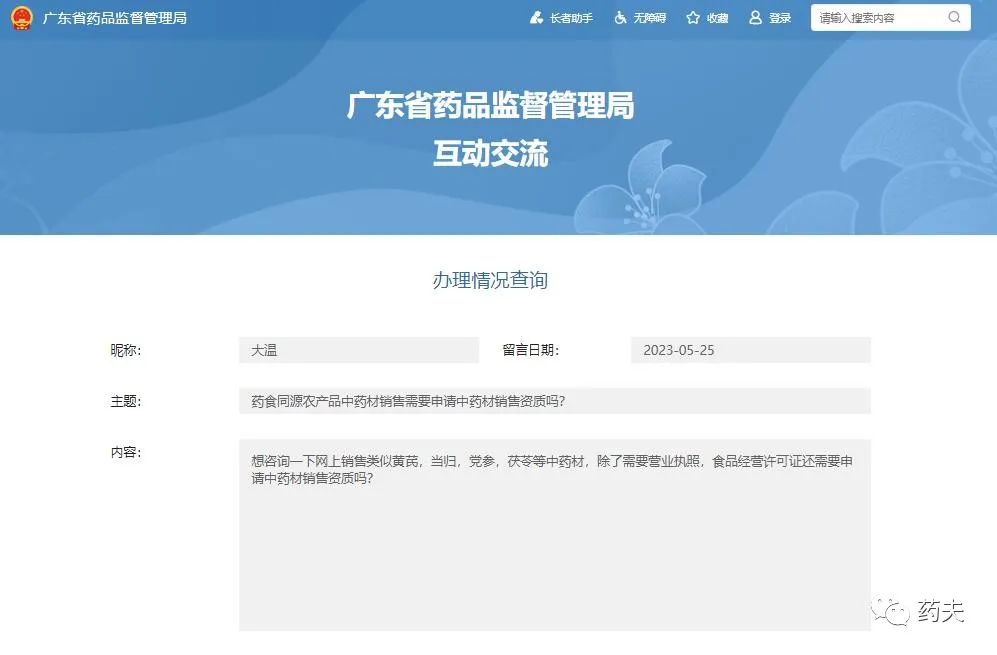Open 广东省药品监督管理局 site title link
Screen dimensions: 997x655
coord(115,18)
